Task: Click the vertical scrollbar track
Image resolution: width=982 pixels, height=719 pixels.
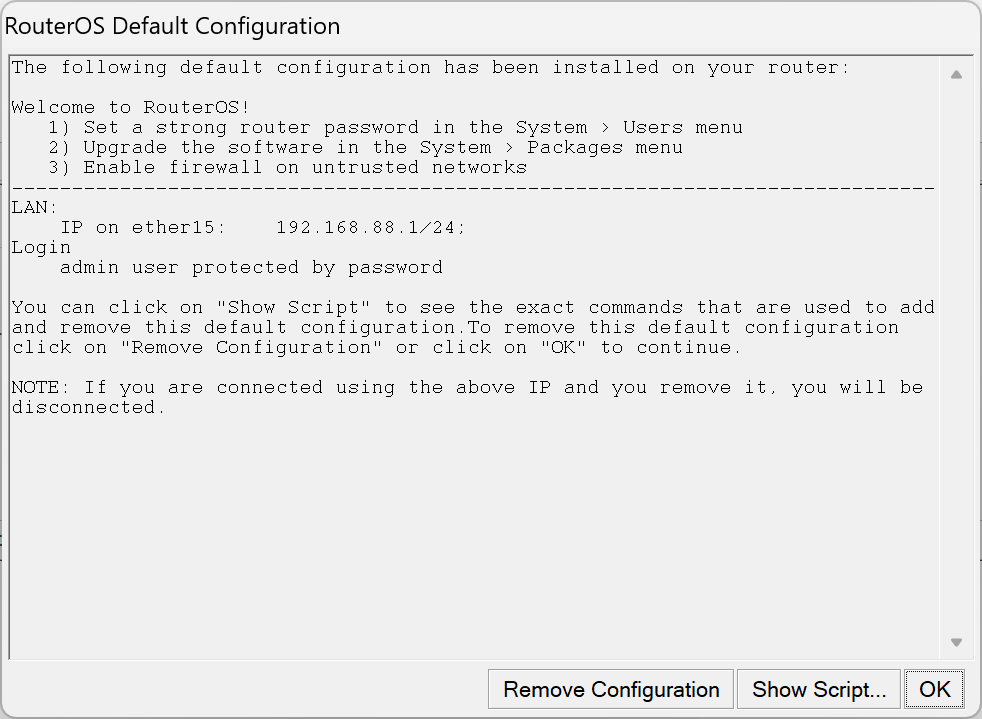Action: (x=956, y=360)
